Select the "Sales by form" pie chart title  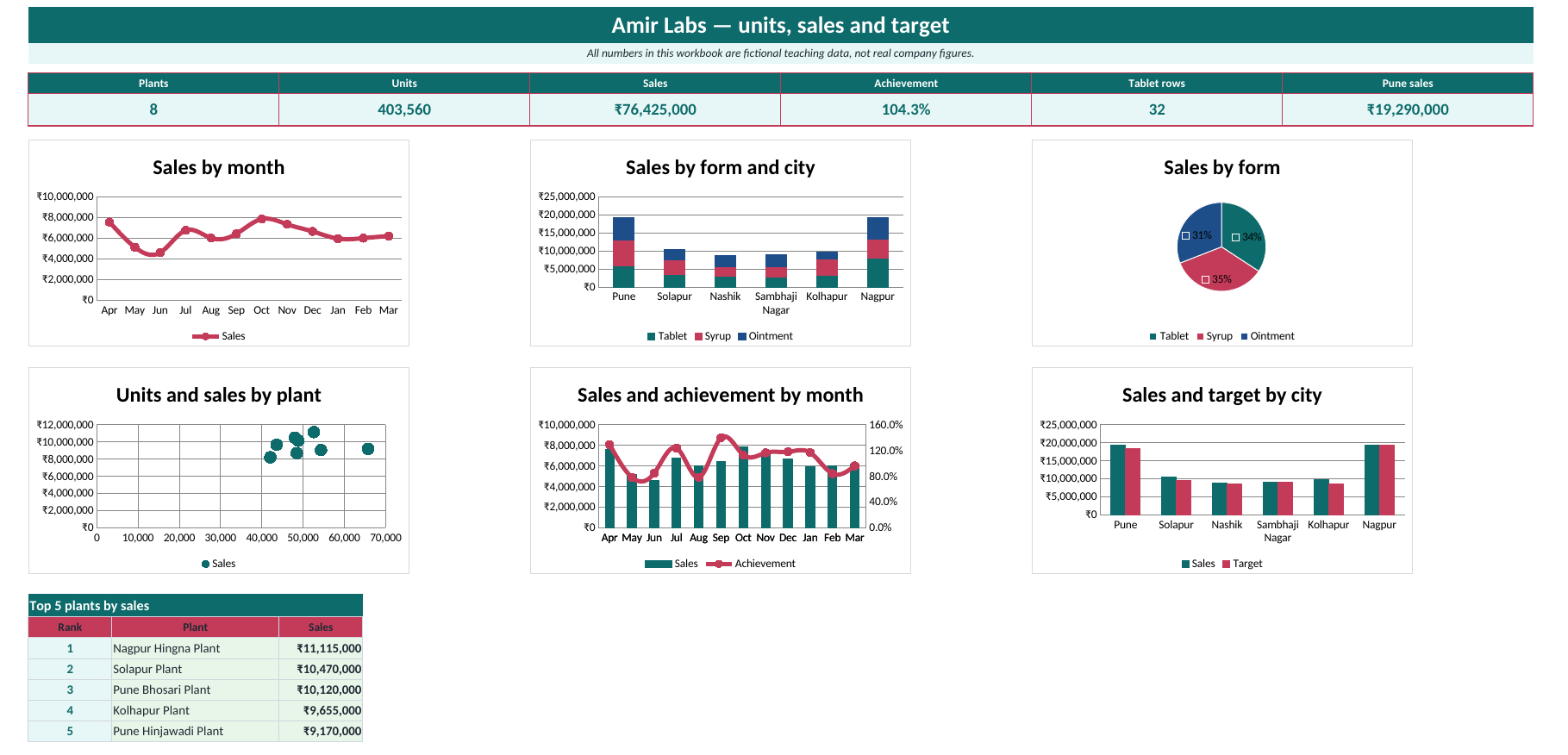1221,167
